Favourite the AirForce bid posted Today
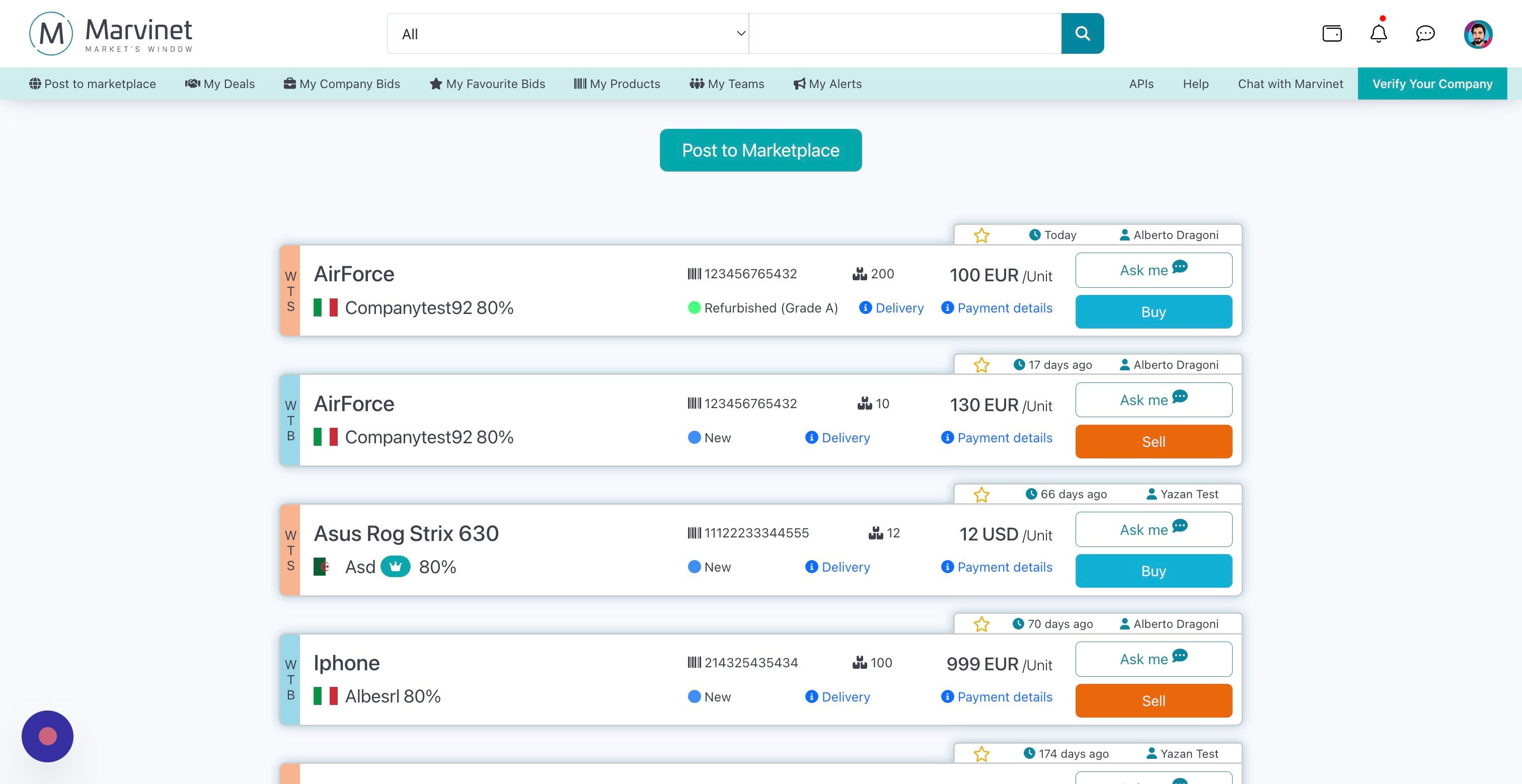The image size is (1522, 784). [x=981, y=235]
